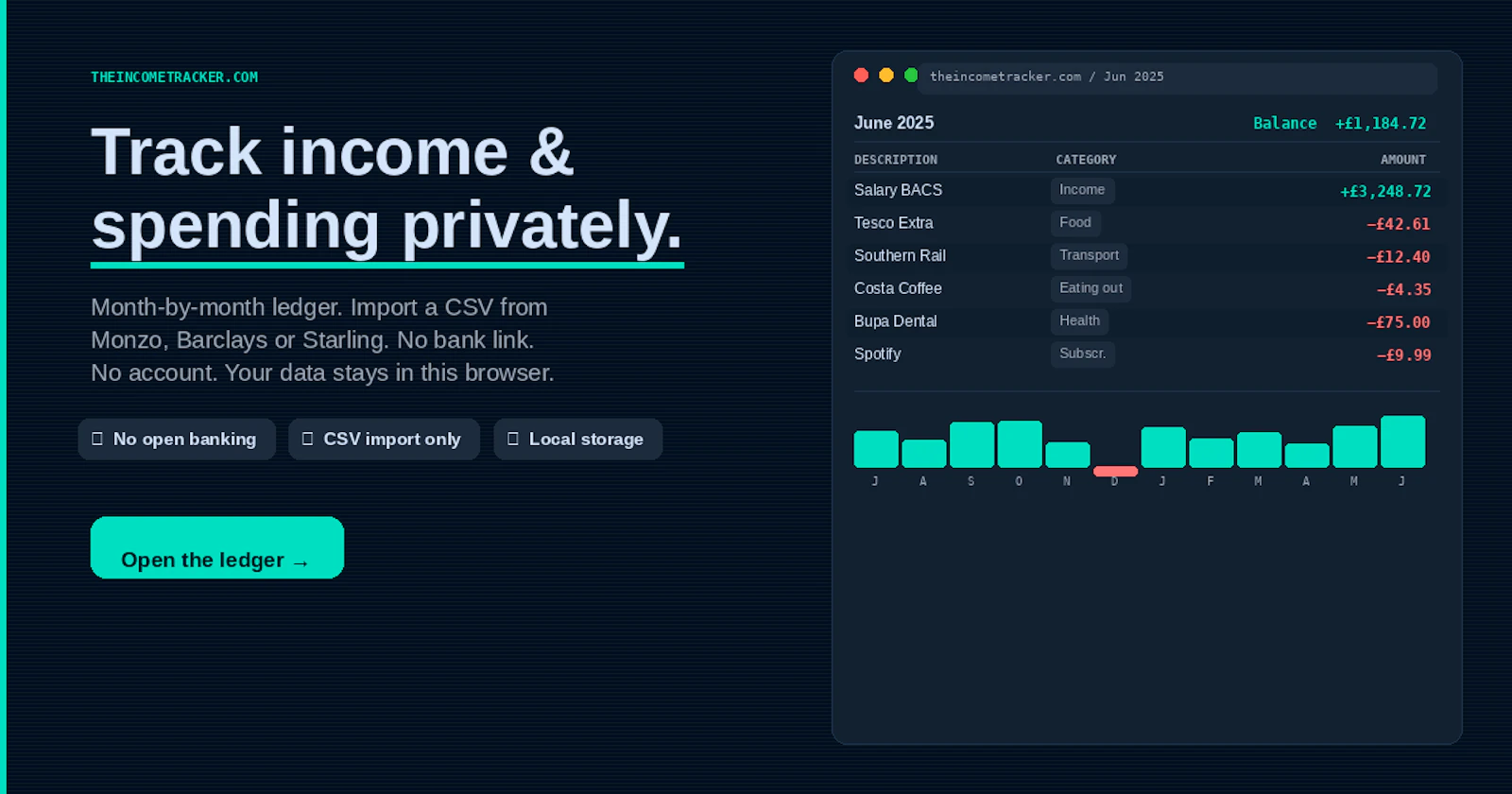Select the No open banking chip
The image size is (1512, 794).
pos(177,440)
